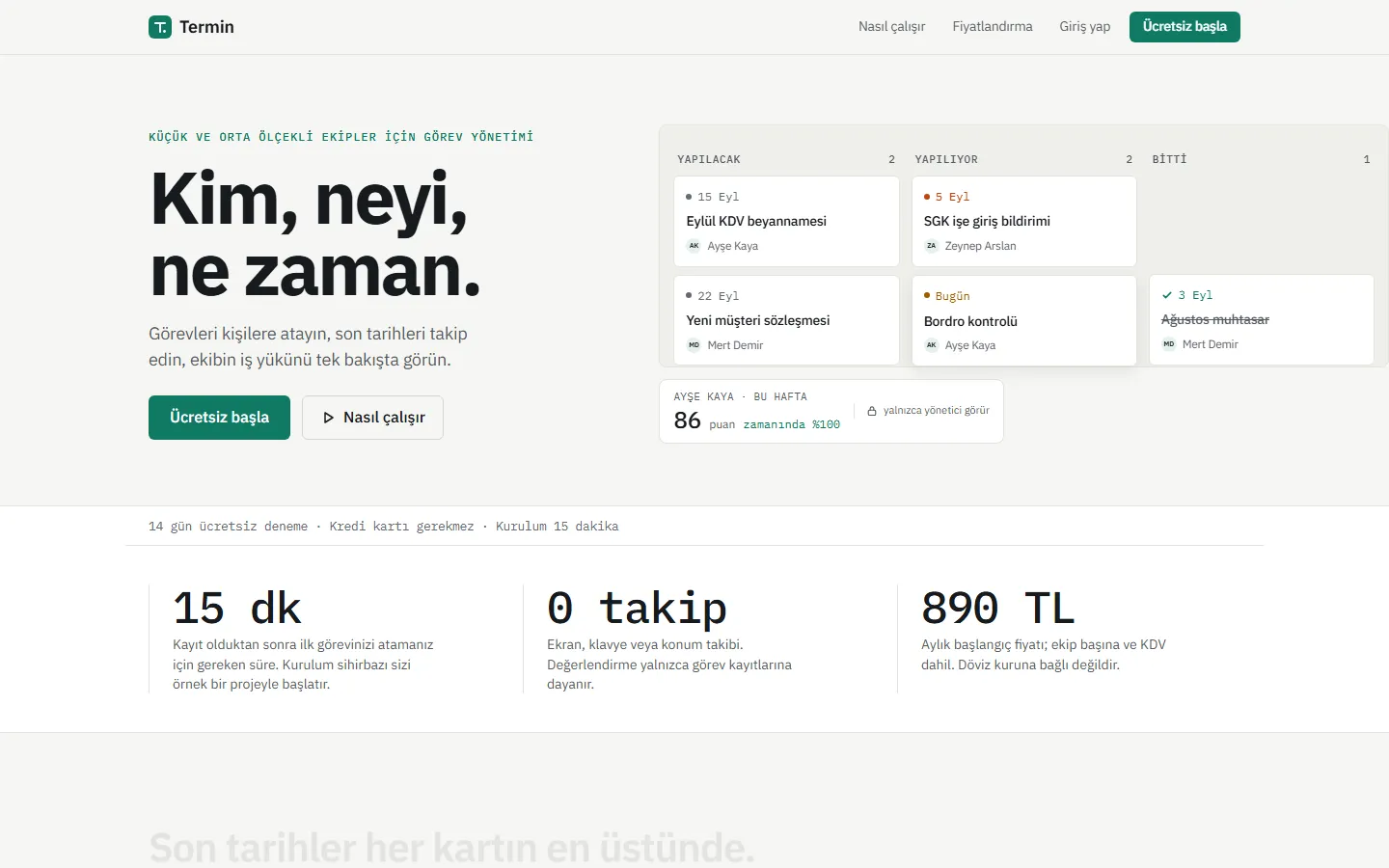Viewport: 1389px width, 868px height.
Task: Click the zamanında %100 label
Action: tap(792, 424)
